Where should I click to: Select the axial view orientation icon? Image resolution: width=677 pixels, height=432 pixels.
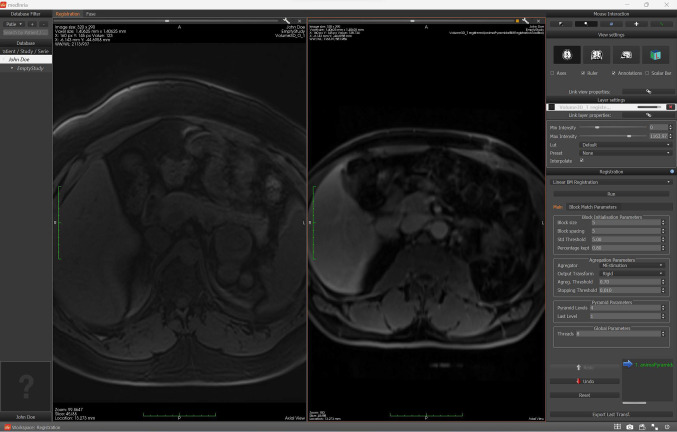(568, 56)
